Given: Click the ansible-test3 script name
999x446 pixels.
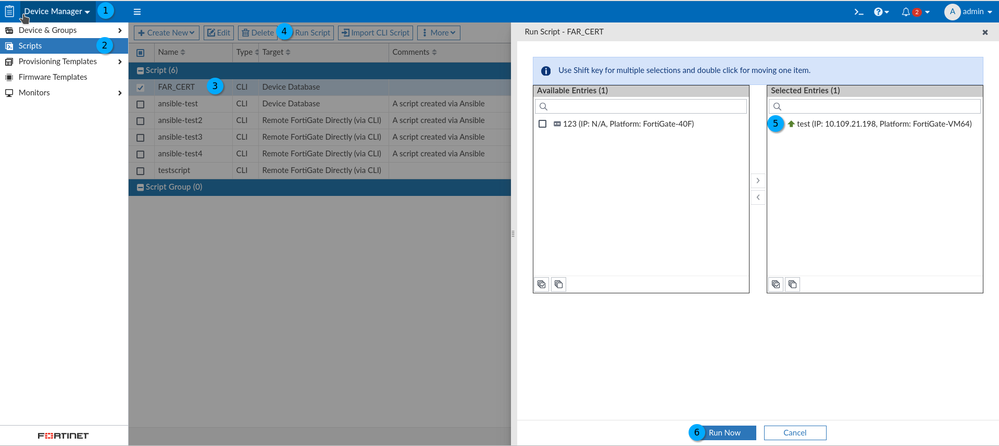Looking at the screenshot, I should coord(180,137).
